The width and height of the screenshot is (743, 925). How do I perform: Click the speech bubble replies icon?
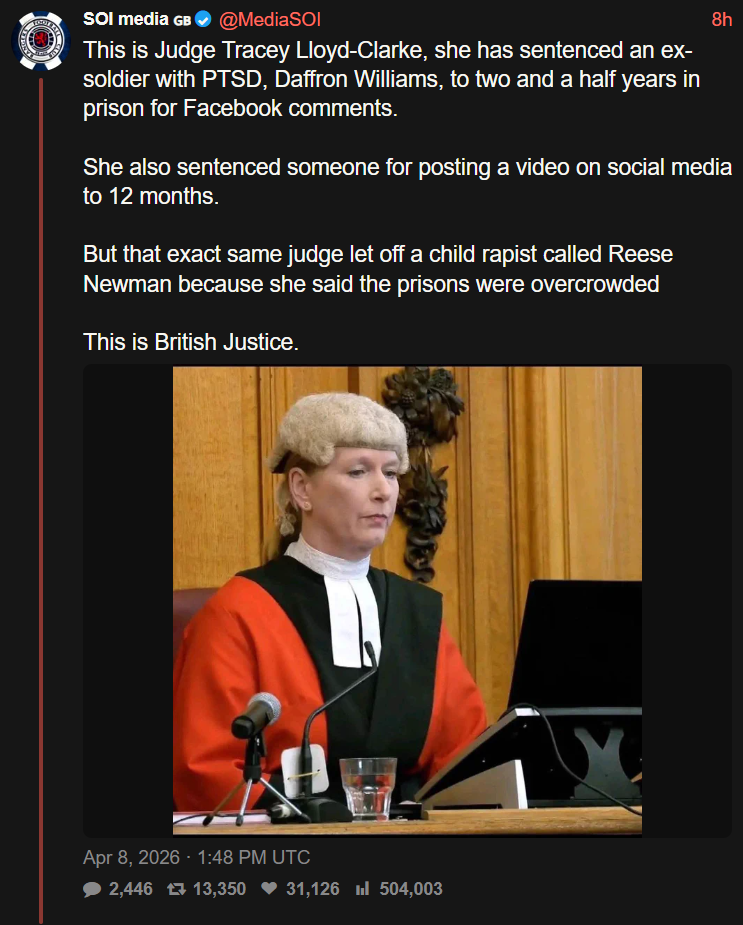[x=92, y=889]
